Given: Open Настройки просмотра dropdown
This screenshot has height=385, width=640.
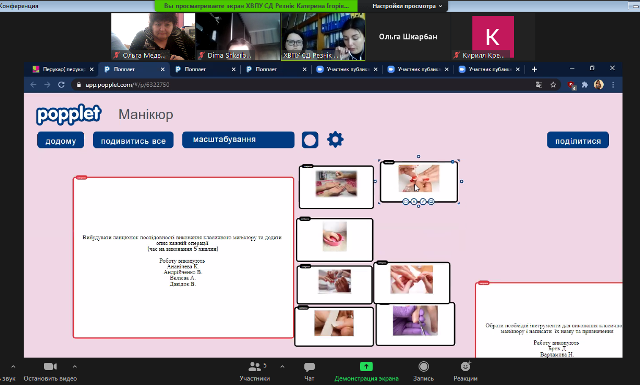Looking at the screenshot, I should pos(407,6).
